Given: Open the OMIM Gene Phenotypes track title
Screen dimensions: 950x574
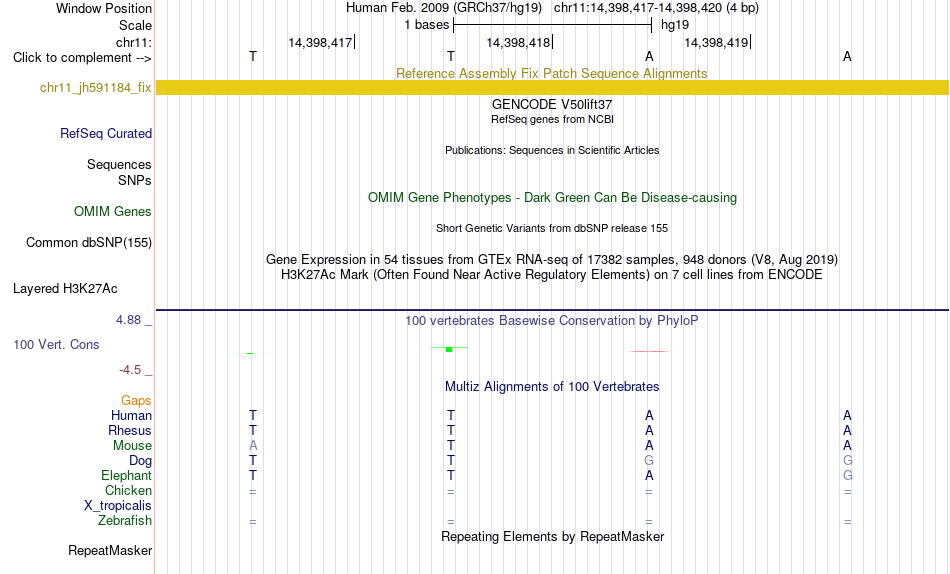Looking at the screenshot, I should pos(552,198).
